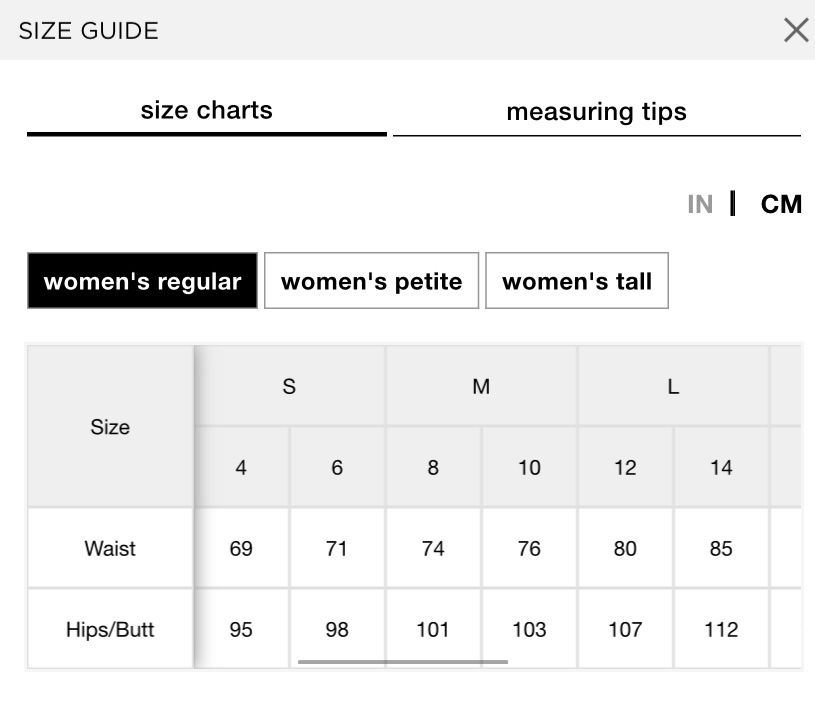Open the women's tall size chart
The image size is (815, 722).
tap(576, 281)
